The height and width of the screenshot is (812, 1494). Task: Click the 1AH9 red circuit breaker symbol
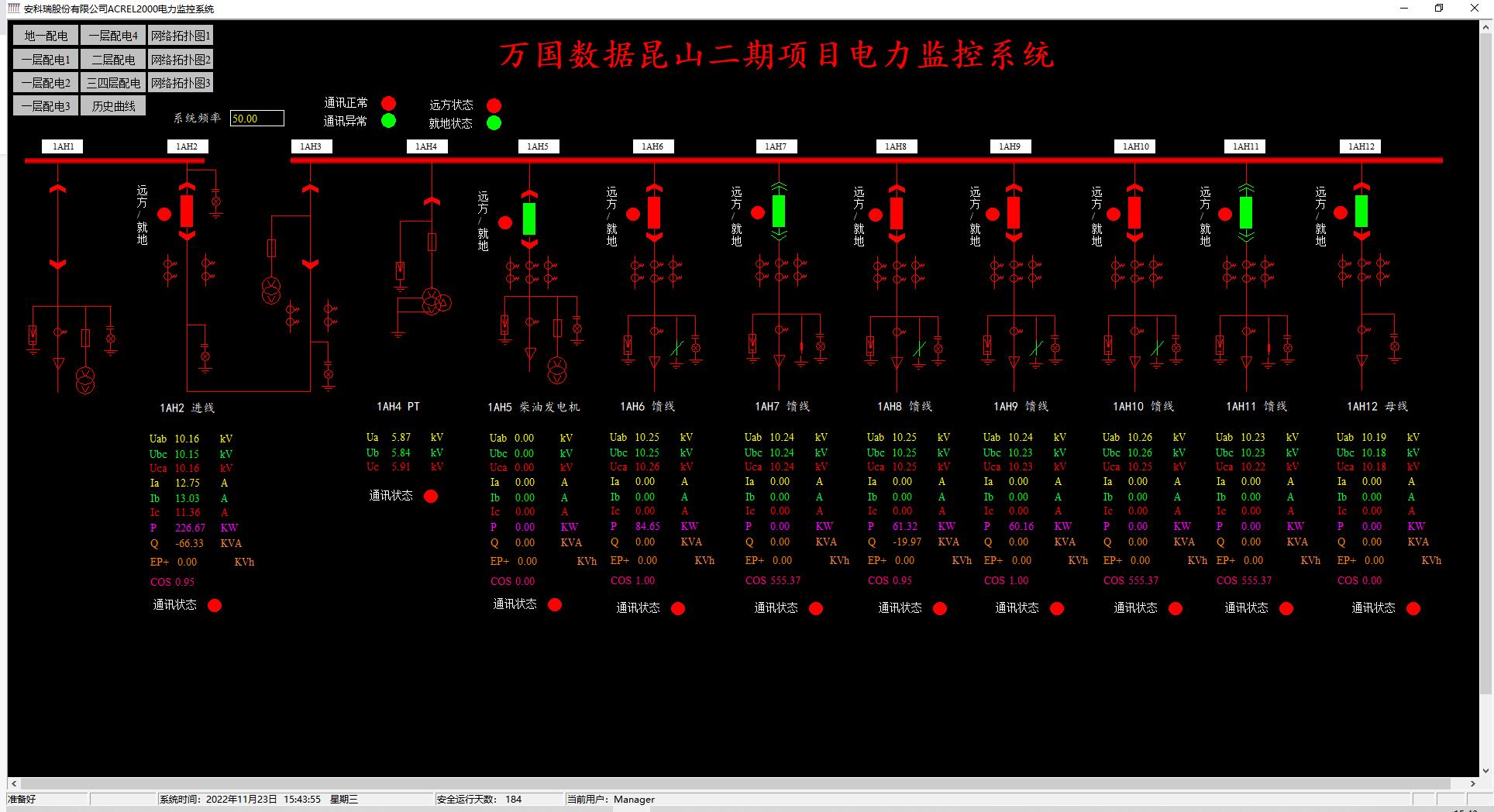1014,212
